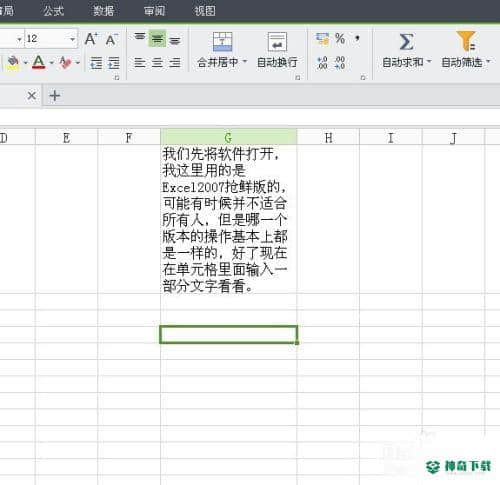Viewport: 500px width, 485px height.
Task: Expand the 自动求和 dropdown arrow
Action: [429, 62]
